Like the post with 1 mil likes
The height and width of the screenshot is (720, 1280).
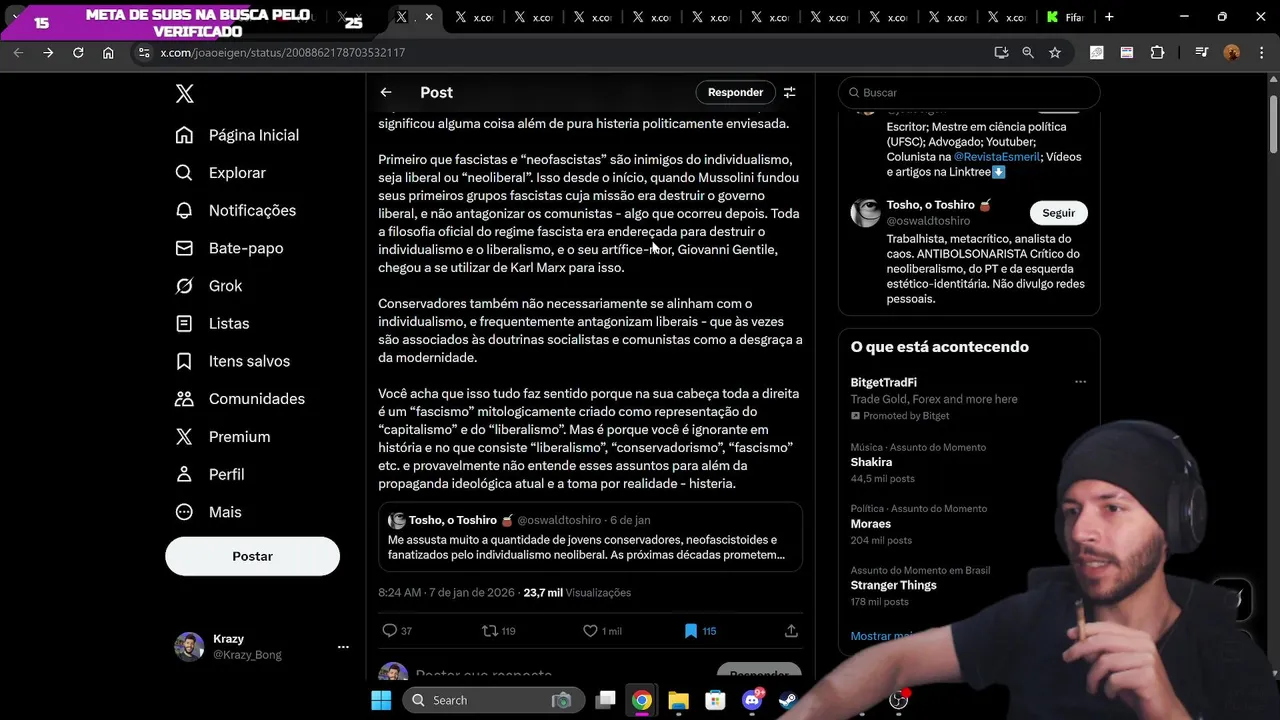[x=590, y=631]
